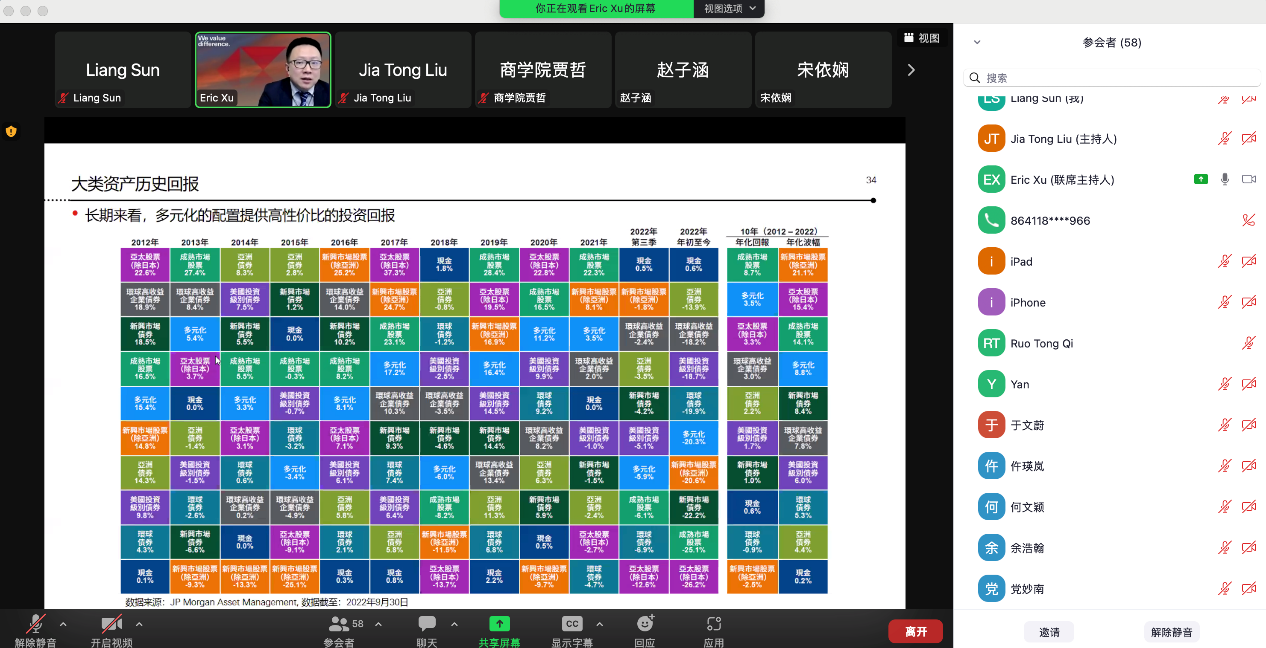Click the phone icon for caller 864118****966

pos(991,220)
